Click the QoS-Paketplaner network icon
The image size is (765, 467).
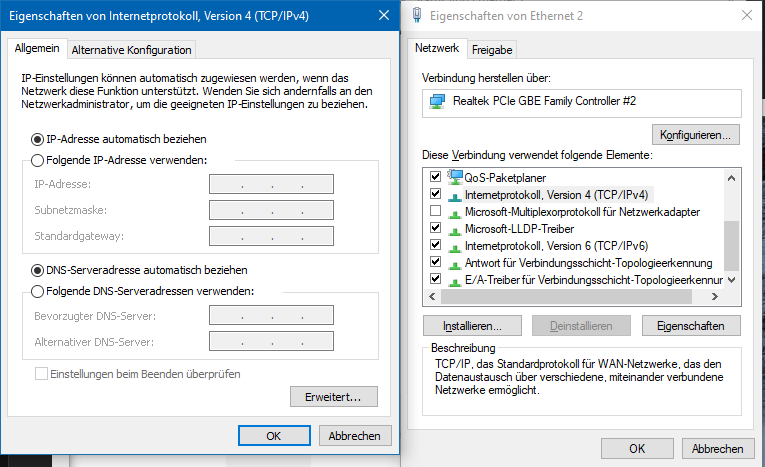click(455, 177)
